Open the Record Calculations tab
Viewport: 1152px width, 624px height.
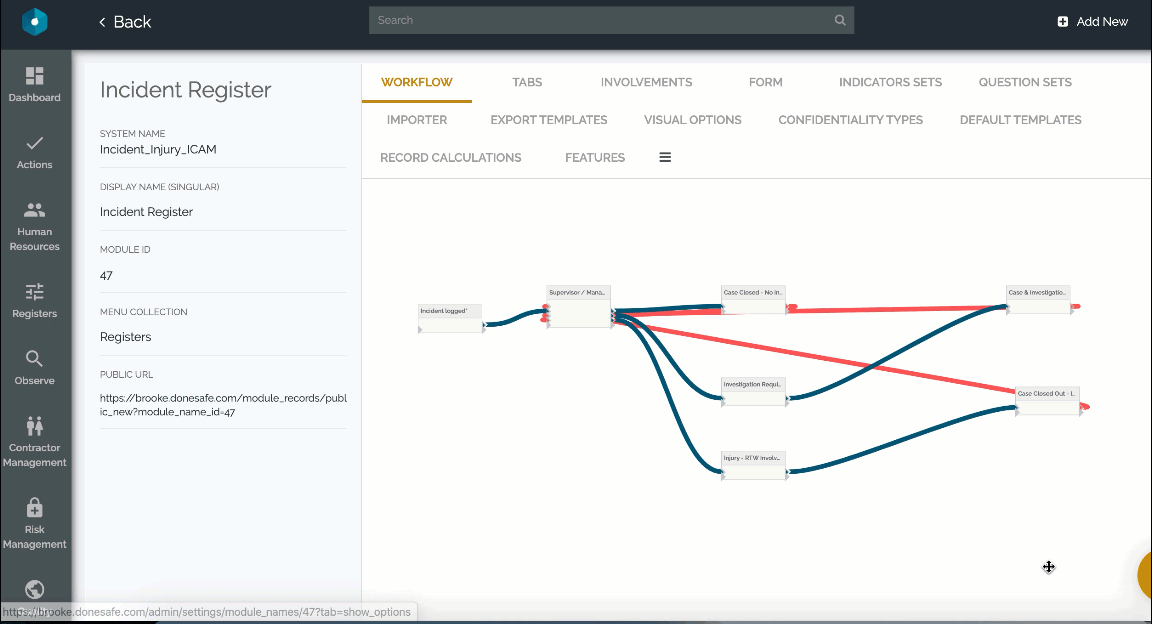point(450,157)
